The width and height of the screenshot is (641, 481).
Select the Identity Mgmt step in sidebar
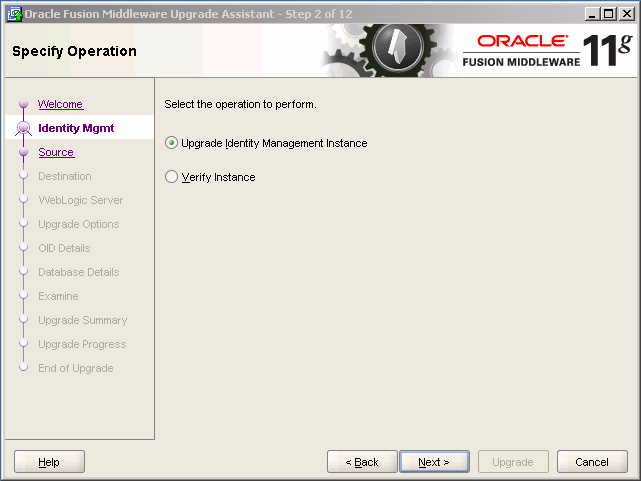[x=76, y=128]
